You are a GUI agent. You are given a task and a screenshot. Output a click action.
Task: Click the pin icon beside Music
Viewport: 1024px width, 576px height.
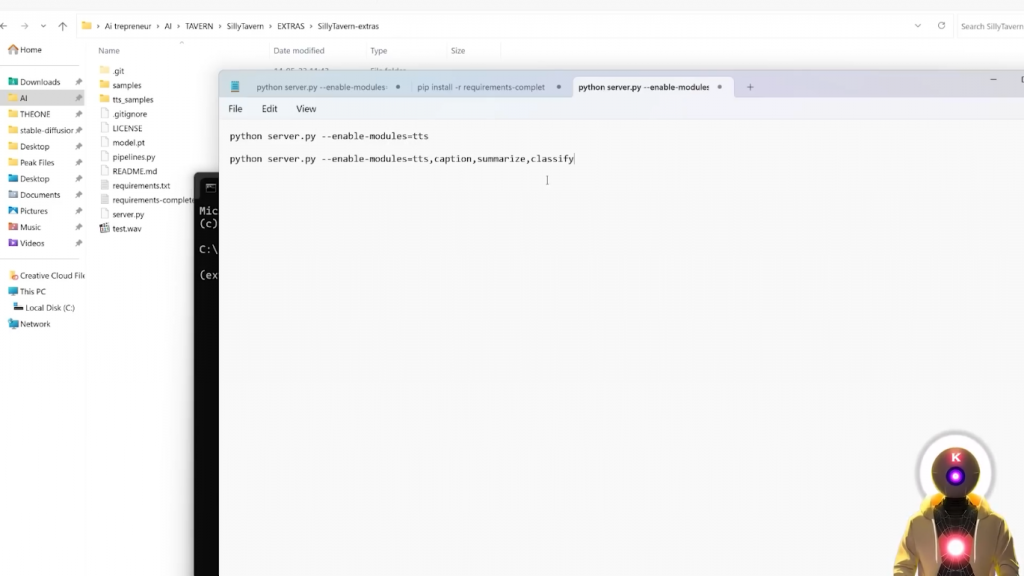[78, 227]
